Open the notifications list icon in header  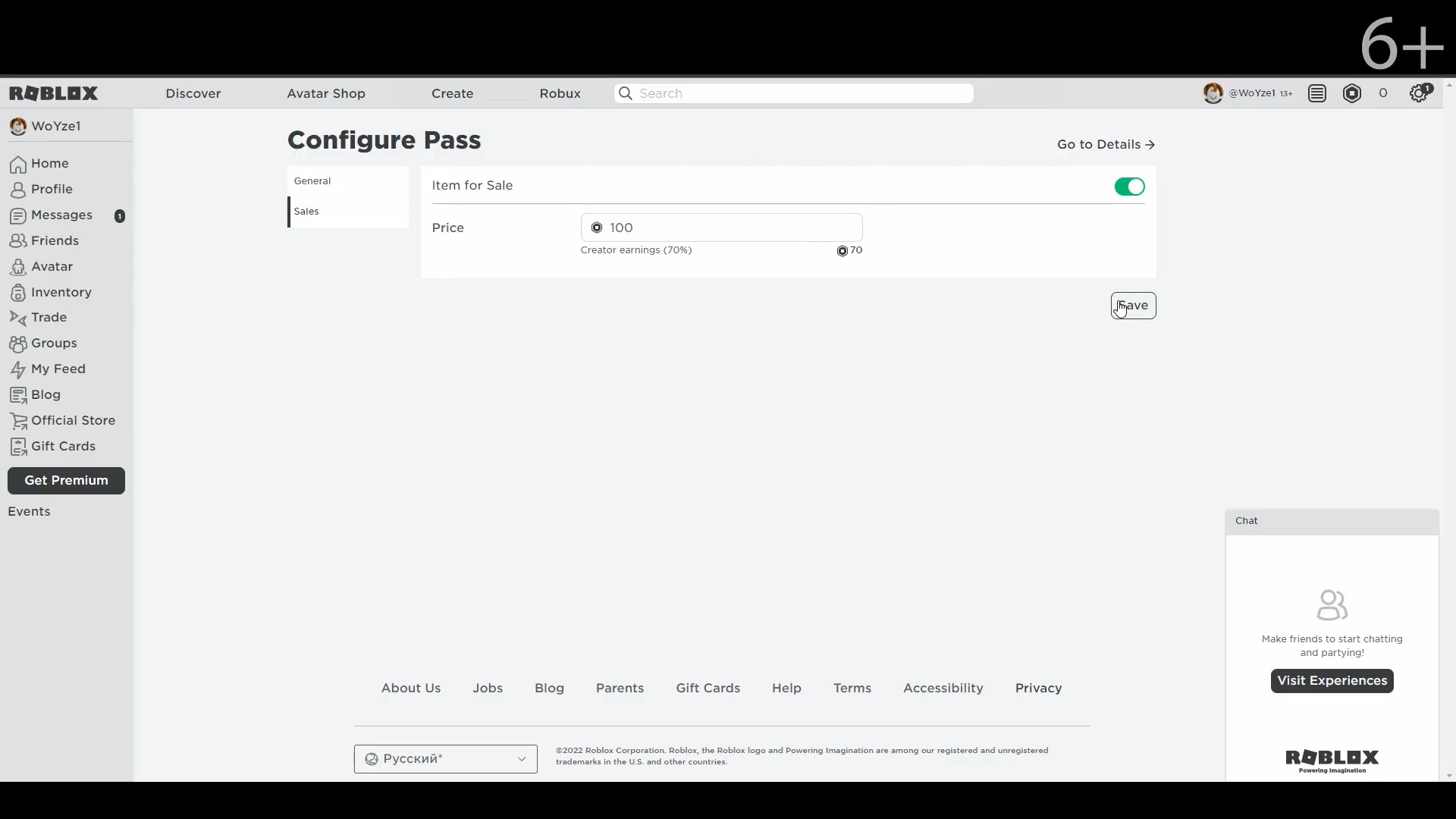pos(1317,93)
